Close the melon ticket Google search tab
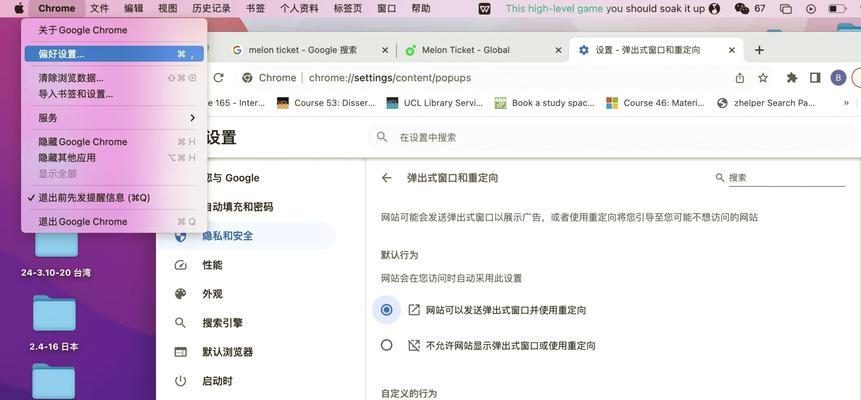The width and height of the screenshot is (861, 400). (x=385, y=50)
